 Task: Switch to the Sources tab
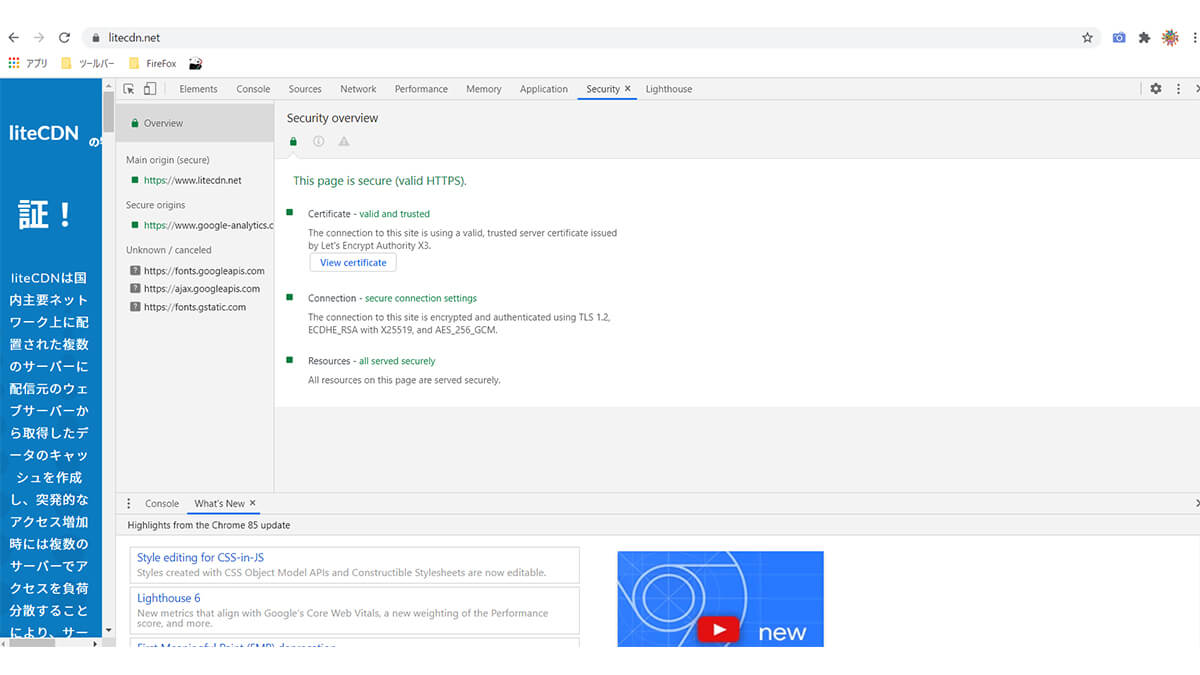click(x=305, y=89)
